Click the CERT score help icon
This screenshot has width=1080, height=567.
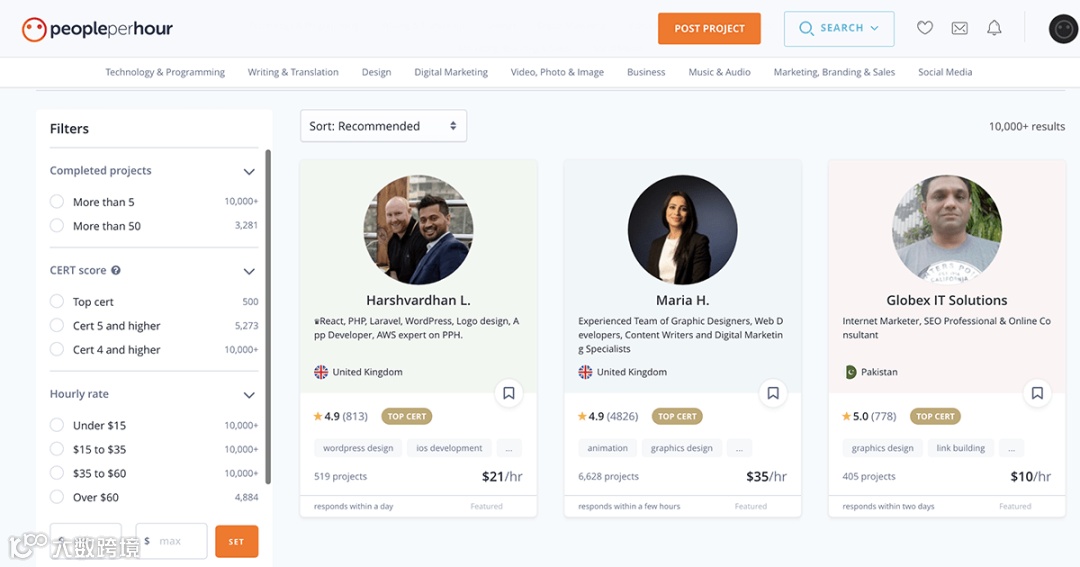click(116, 270)
